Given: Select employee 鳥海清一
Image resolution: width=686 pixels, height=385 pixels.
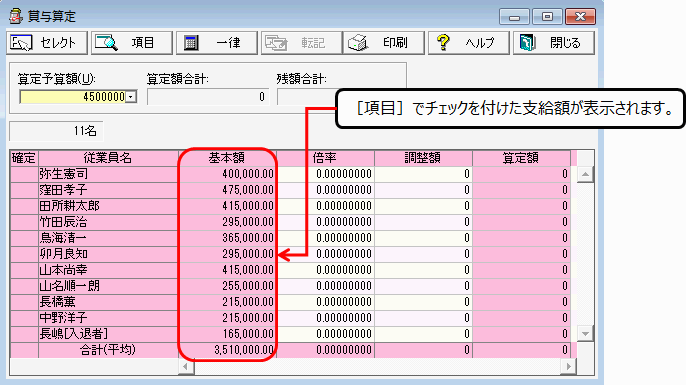Looking at the screenshot, I should click(108, 238).
